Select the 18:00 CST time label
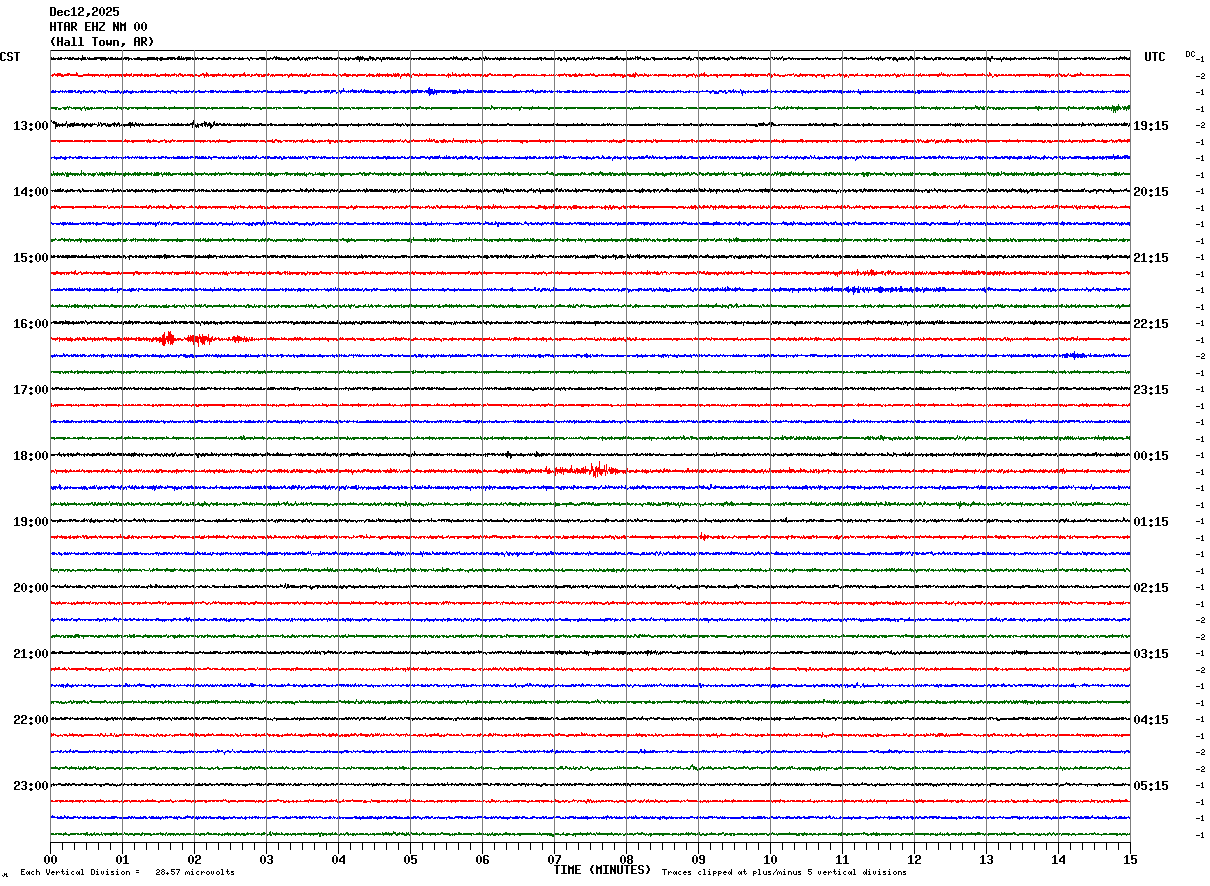The width and height of the screenshot is (1210, 886). [x=31, y=456]
